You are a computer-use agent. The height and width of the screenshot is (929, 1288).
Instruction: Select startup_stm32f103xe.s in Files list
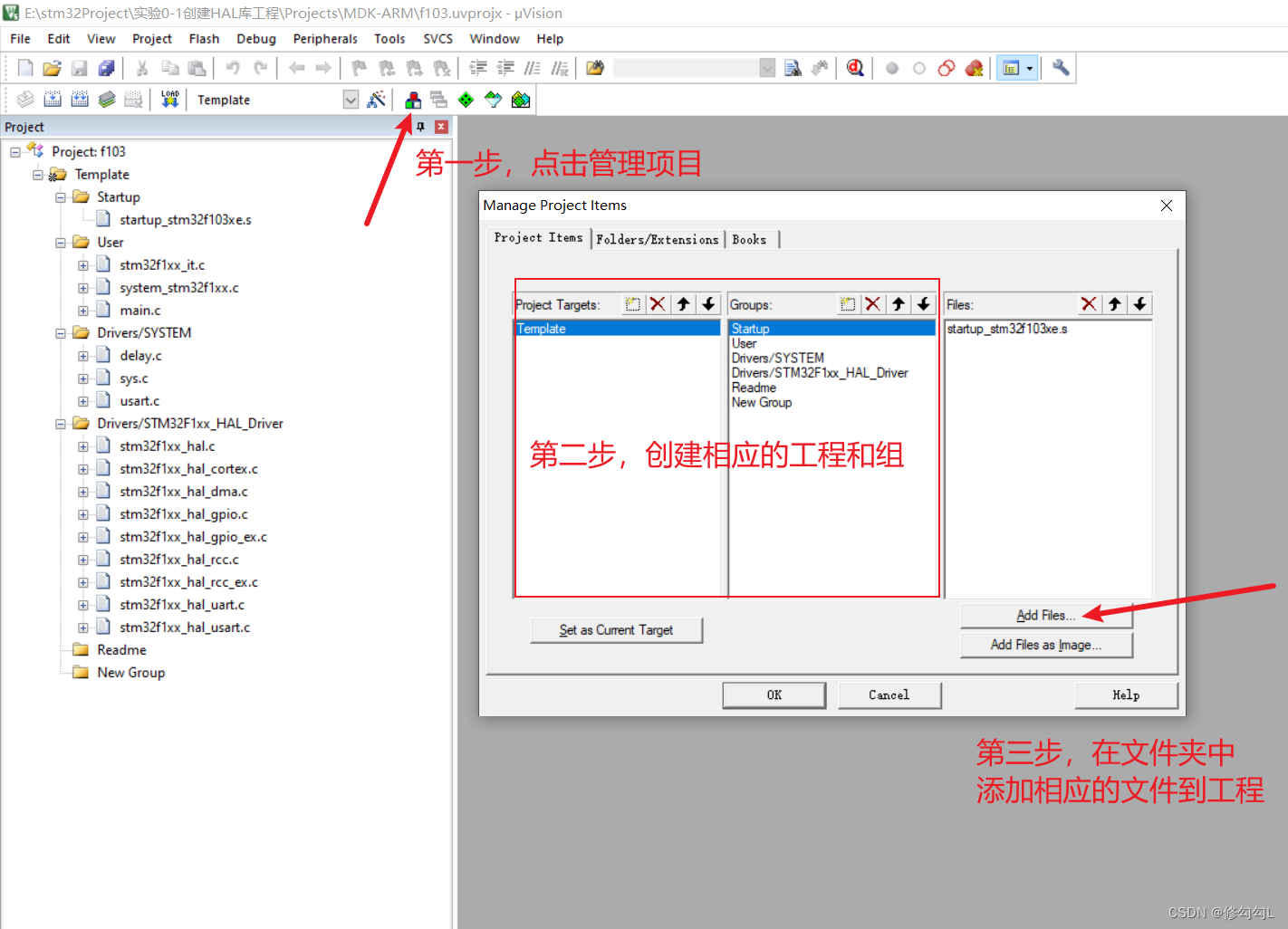1007,329
